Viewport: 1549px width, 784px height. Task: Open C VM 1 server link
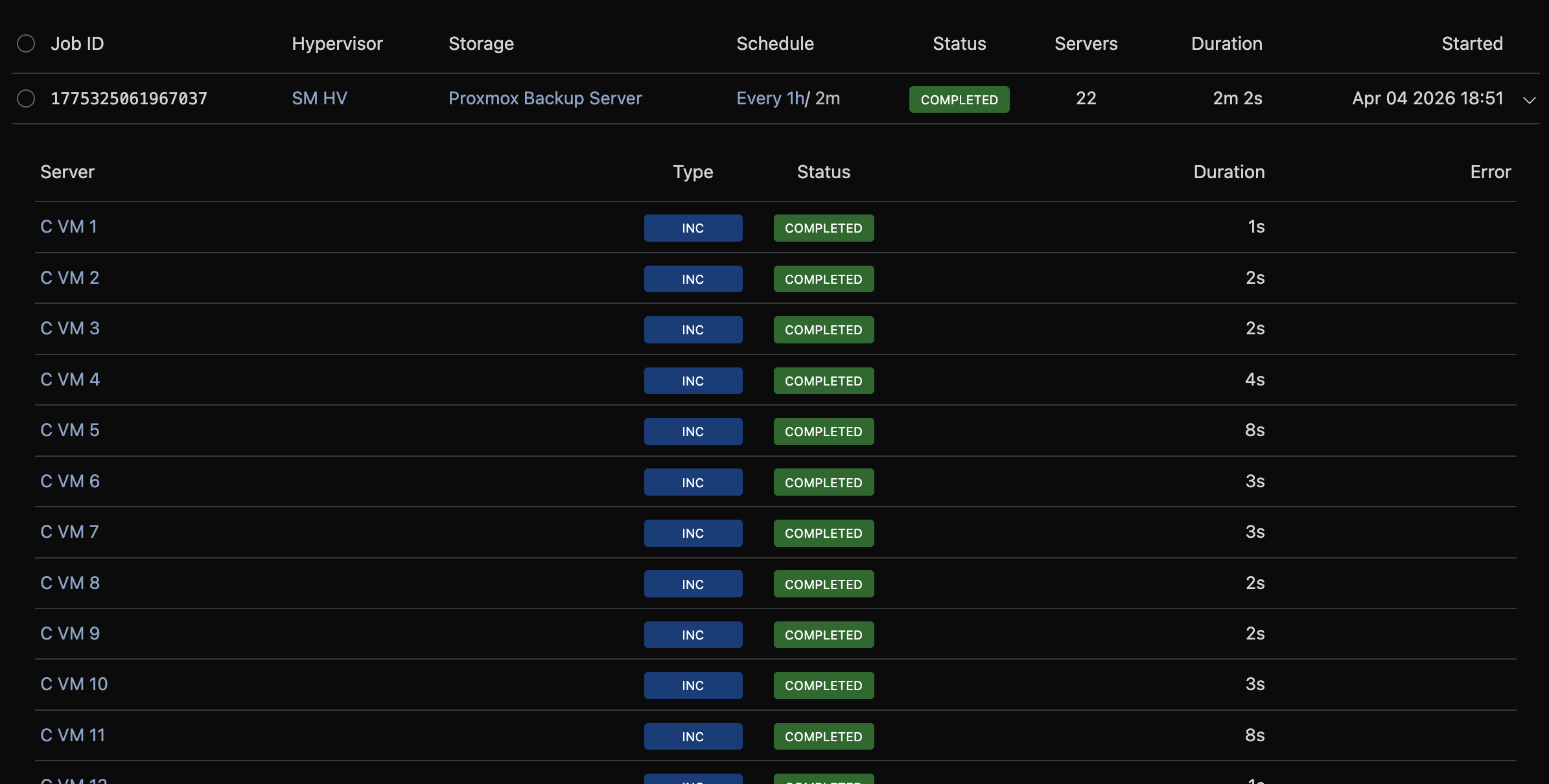point(69,227)
